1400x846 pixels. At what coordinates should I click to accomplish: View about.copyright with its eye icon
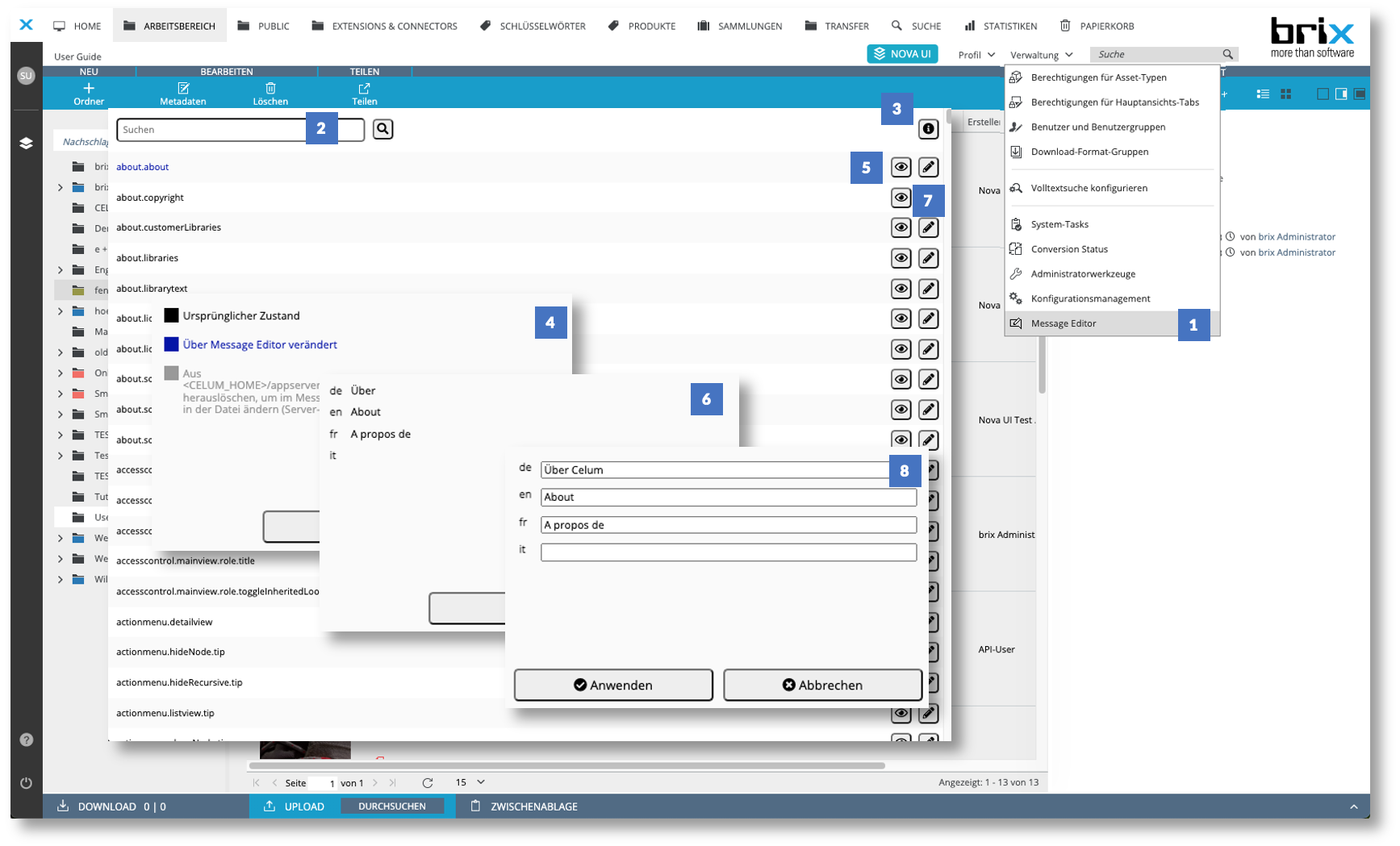click(901, 198)
